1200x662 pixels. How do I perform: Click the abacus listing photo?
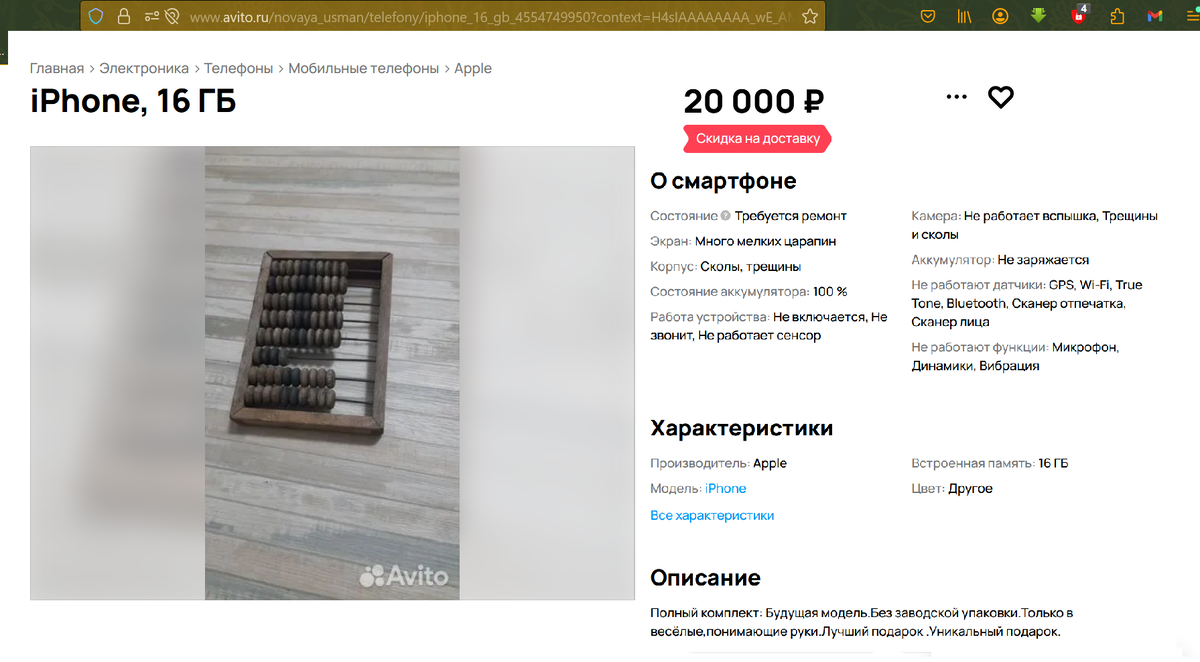[x=332, y=373]
